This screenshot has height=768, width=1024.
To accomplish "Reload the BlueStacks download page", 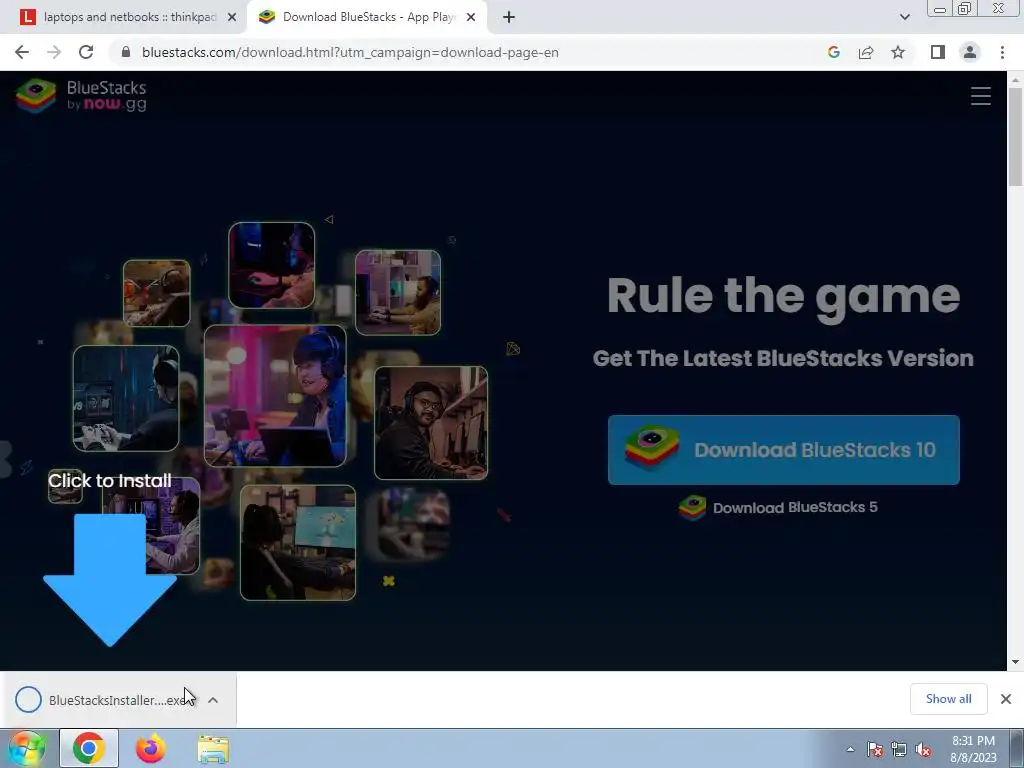I will point(86,52).
